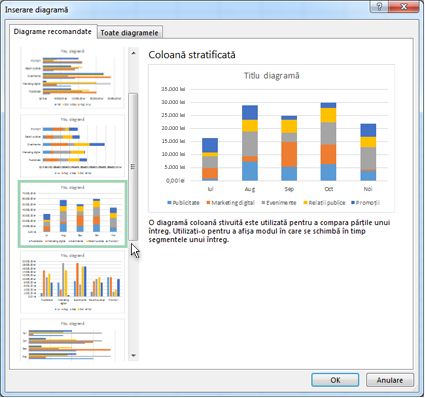Viewport: 425px width, 398px height.
Task: Click the stacked column chart description text
Action: [x=269, y=231]
